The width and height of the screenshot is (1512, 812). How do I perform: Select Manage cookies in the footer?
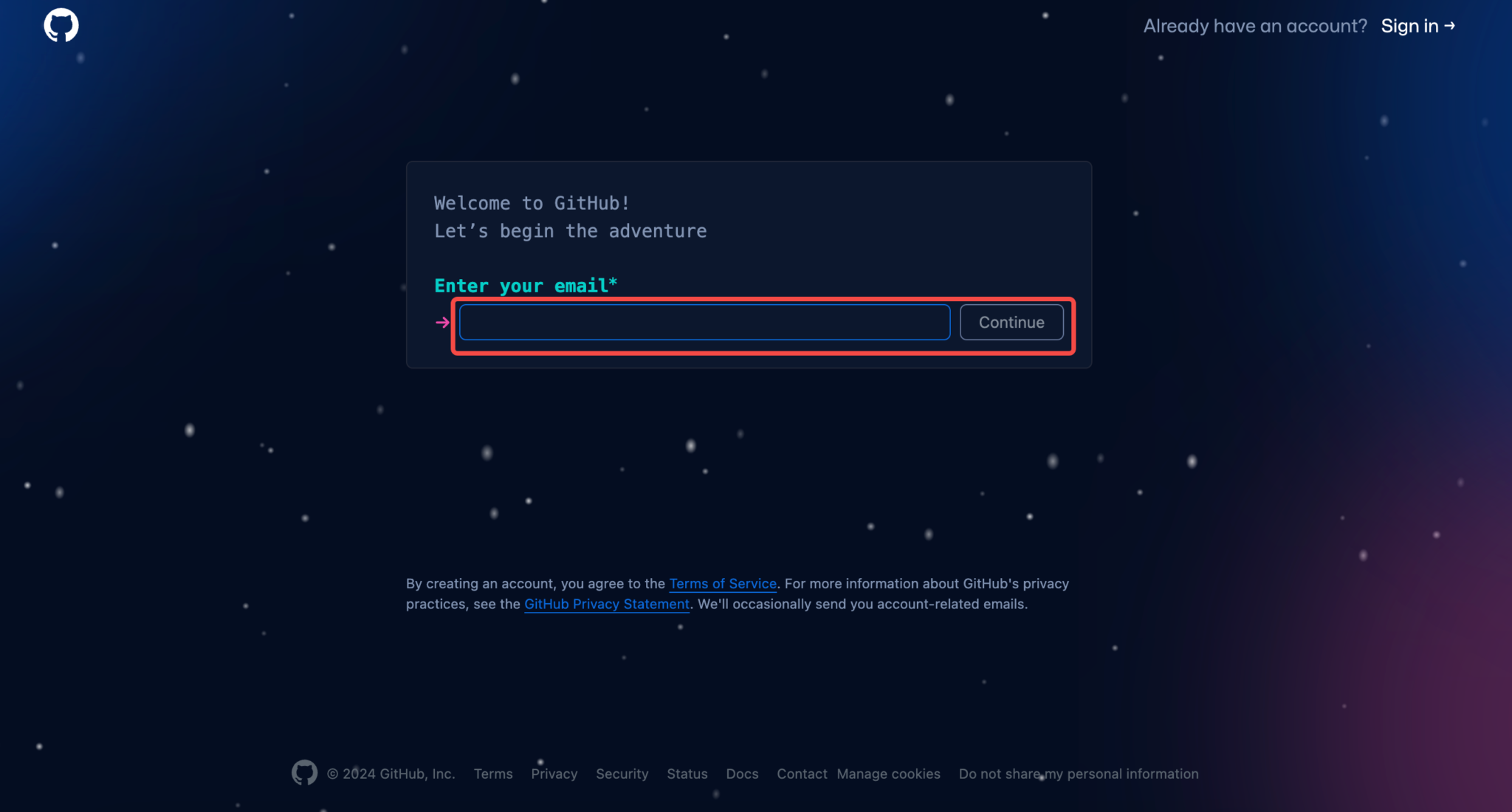pyautogui.click(x=889, y=774)
